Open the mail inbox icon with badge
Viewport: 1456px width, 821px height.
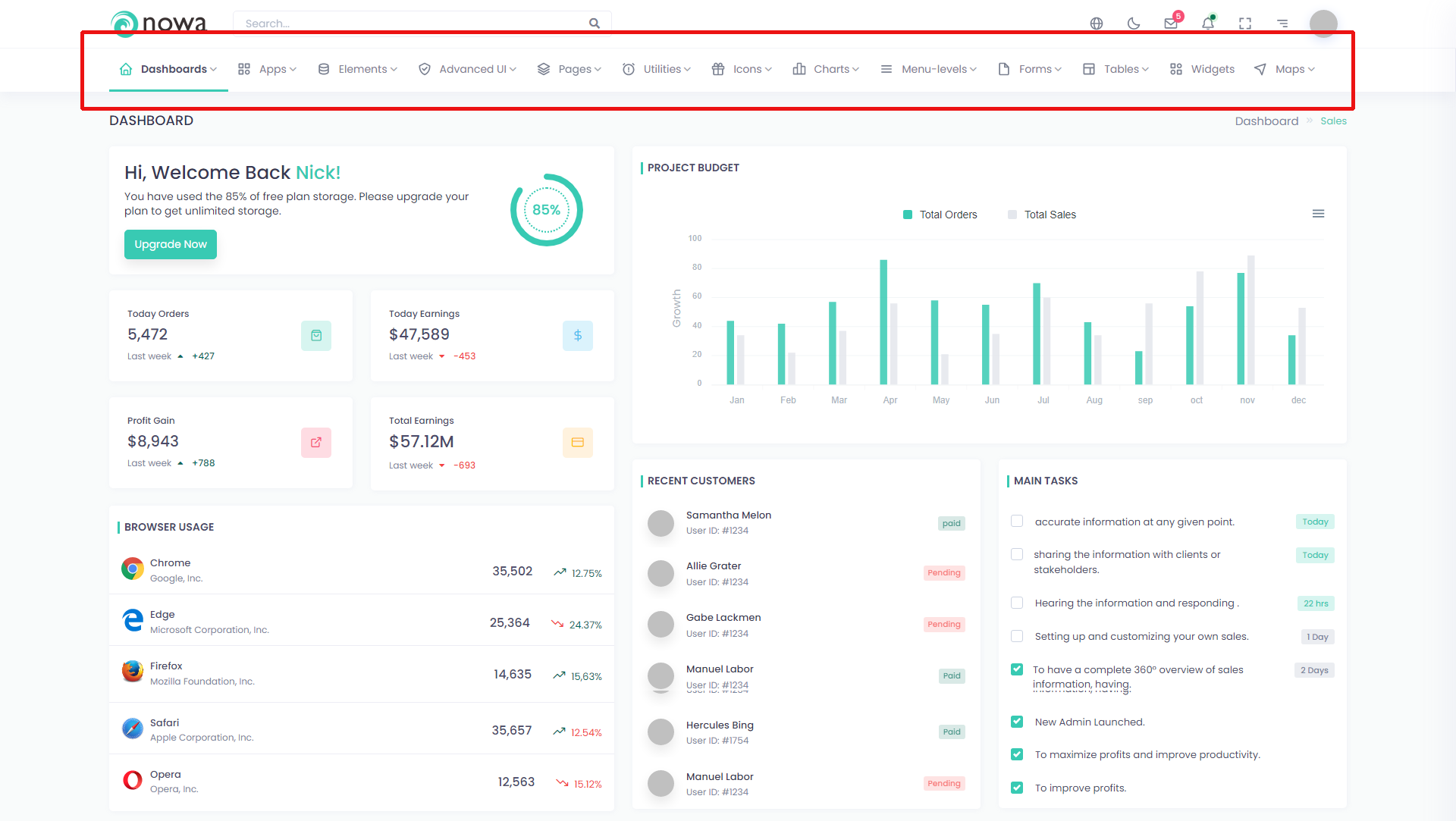coord(1171,24)
